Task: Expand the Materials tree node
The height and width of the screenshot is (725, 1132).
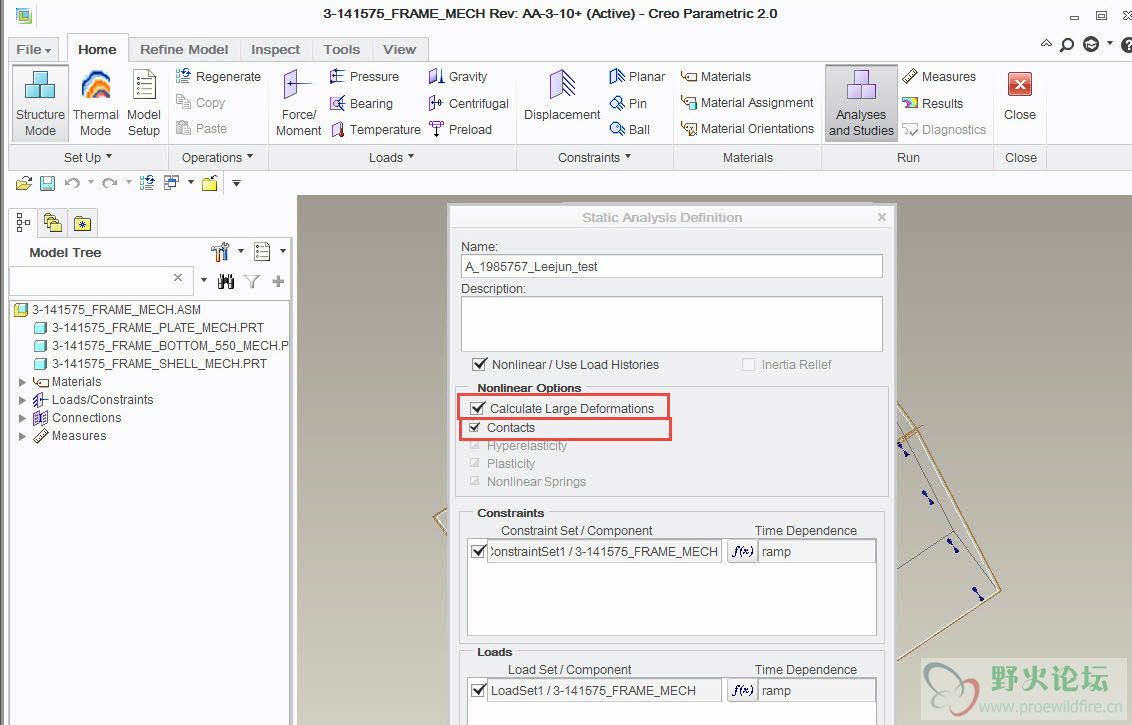Action: click(x=22, y=382)
